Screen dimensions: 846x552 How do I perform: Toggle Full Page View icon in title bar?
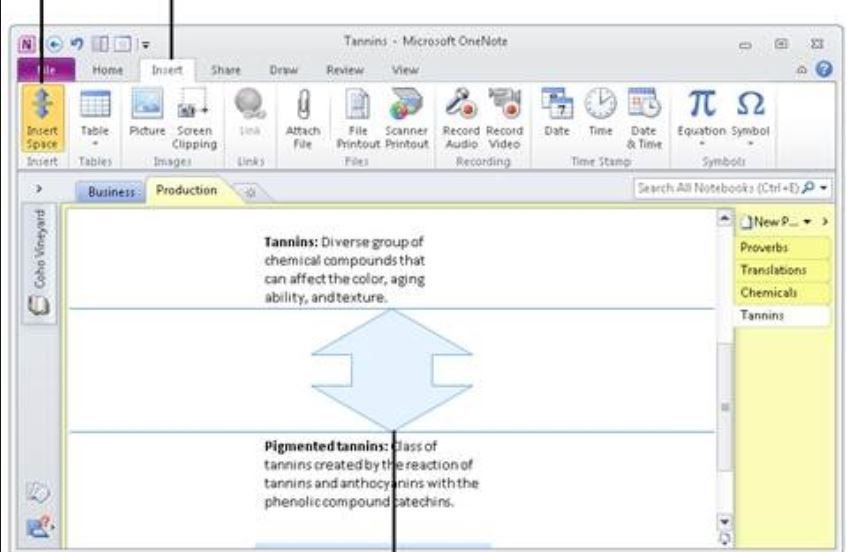(122, 44)
